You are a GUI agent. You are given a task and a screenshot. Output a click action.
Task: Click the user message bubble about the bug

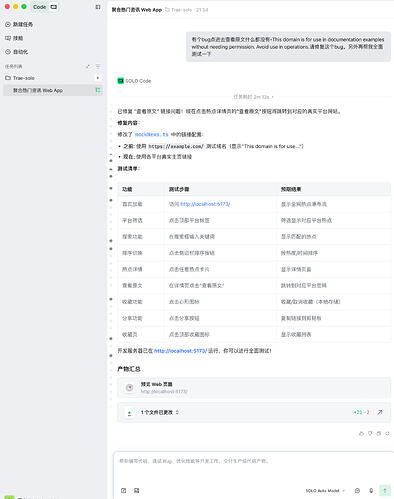(x=288, y=47)
